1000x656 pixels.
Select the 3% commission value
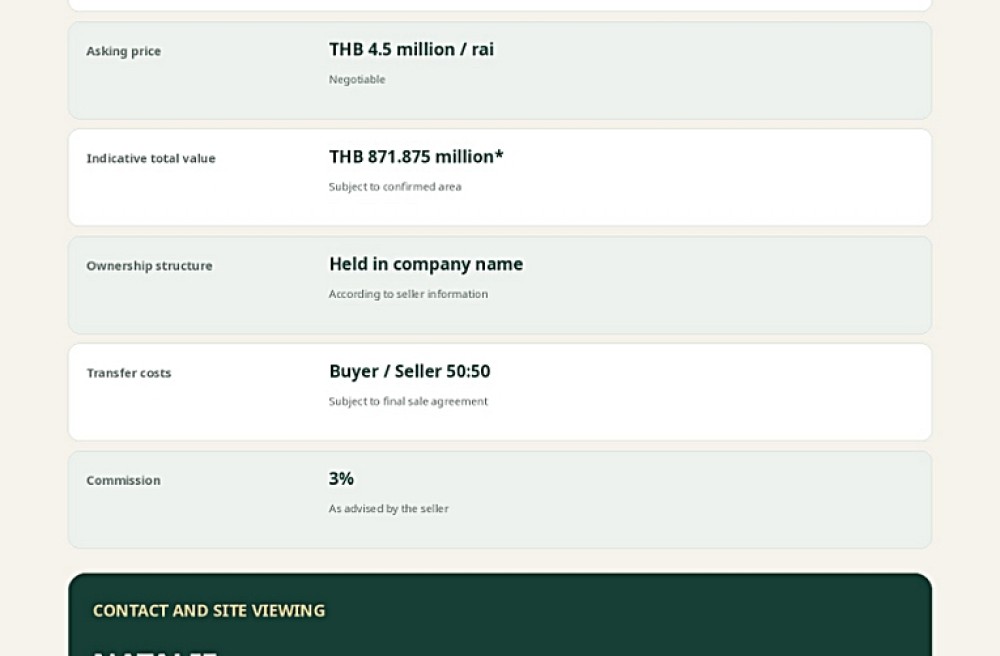(x=341, y=478)
